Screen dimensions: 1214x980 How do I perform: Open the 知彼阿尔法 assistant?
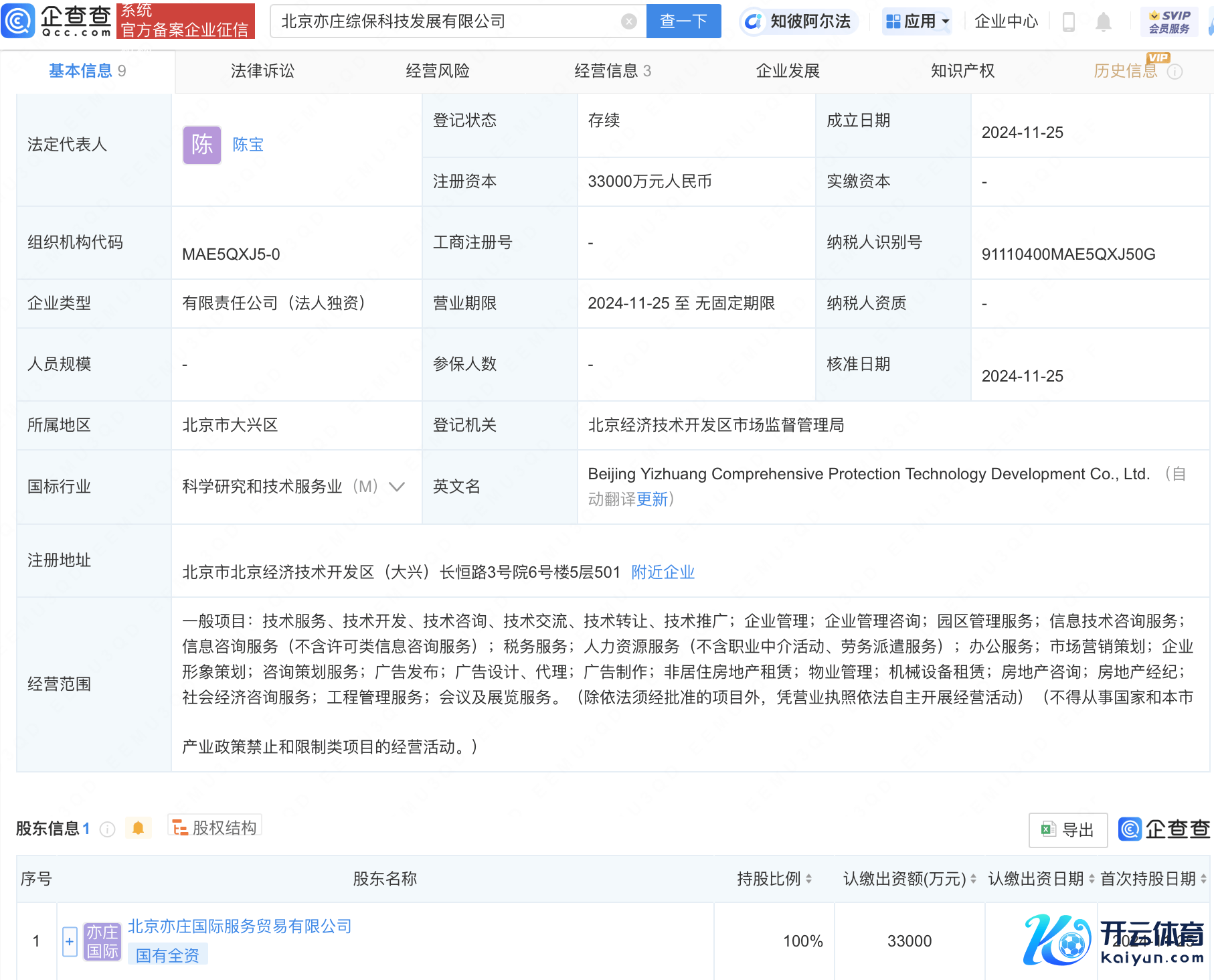799,21
